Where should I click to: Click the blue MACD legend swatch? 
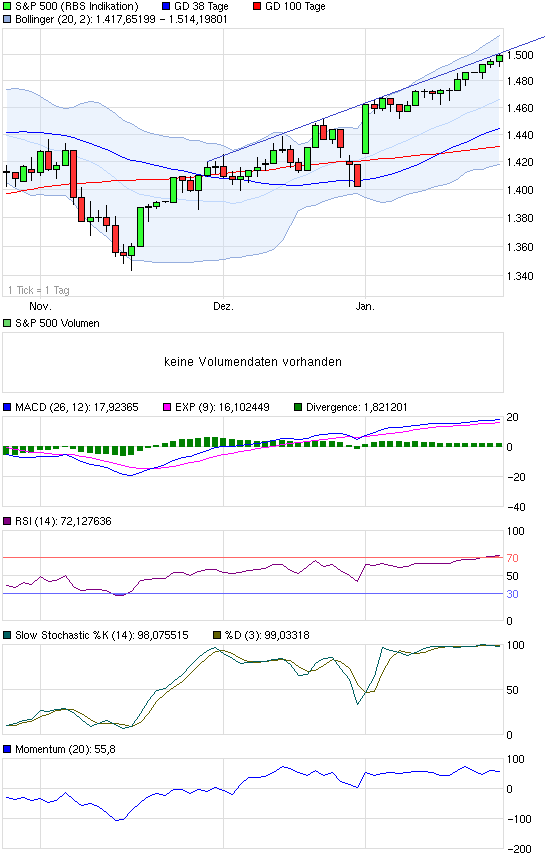coord(7,407)
